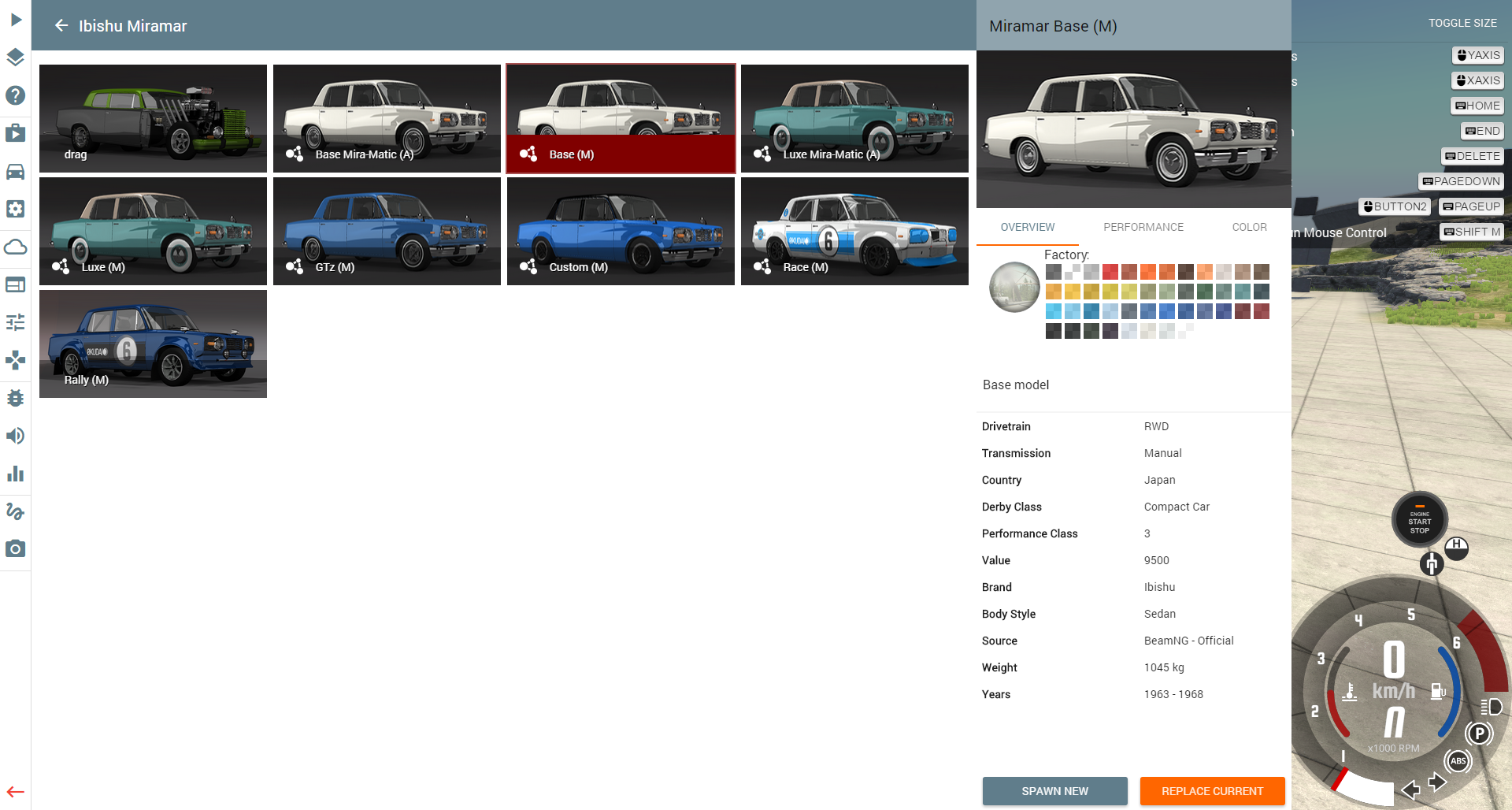Click the Drivetrain value "RWD"
The image size is (1512, 810).
(x=1156, y=426)
